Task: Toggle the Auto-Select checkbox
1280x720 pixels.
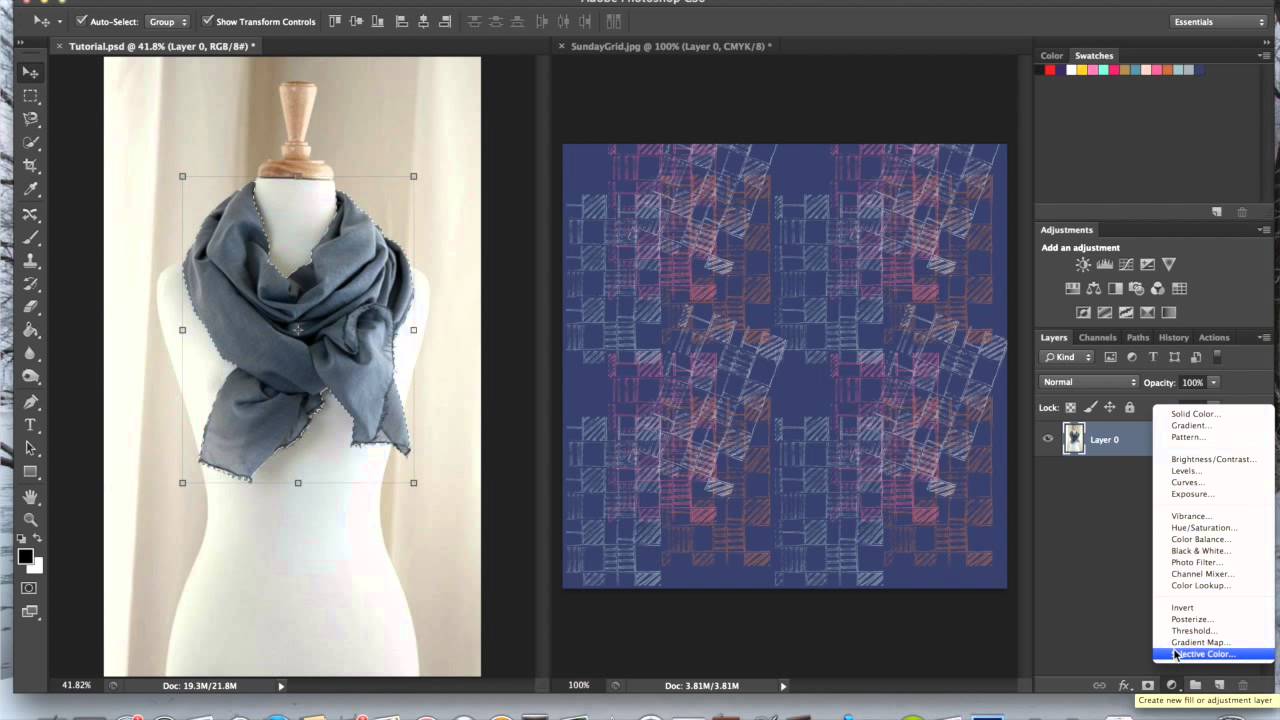Action: [82, 21]
